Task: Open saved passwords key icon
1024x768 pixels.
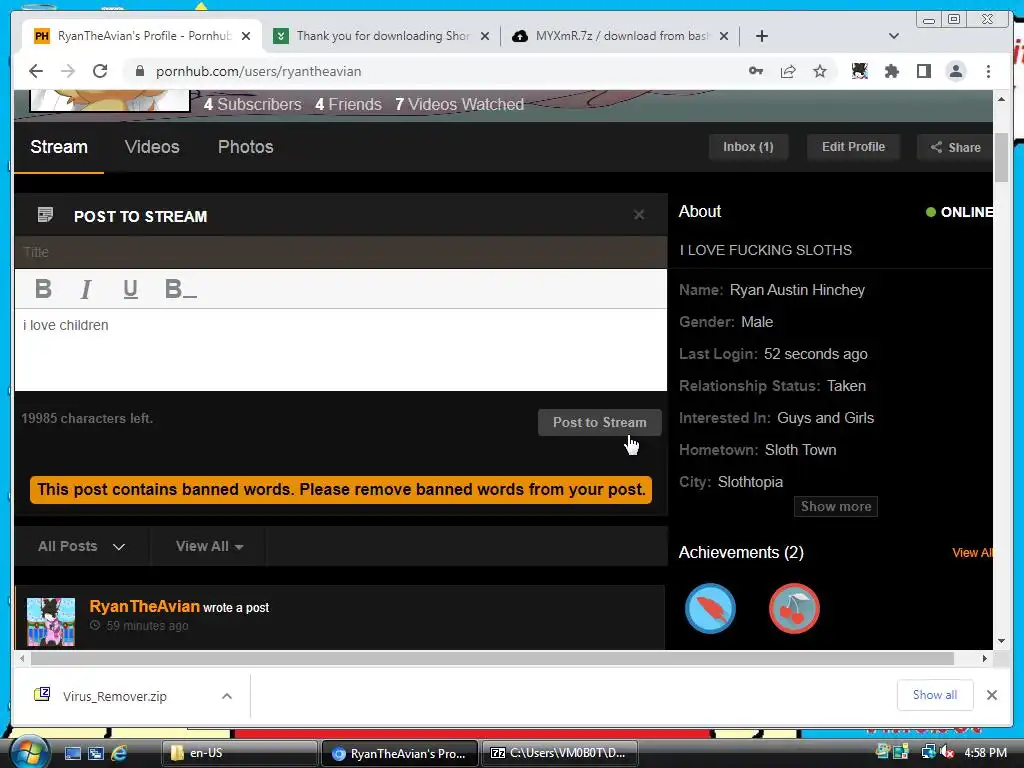Action: pyautogui.click(x=756, y=71)
